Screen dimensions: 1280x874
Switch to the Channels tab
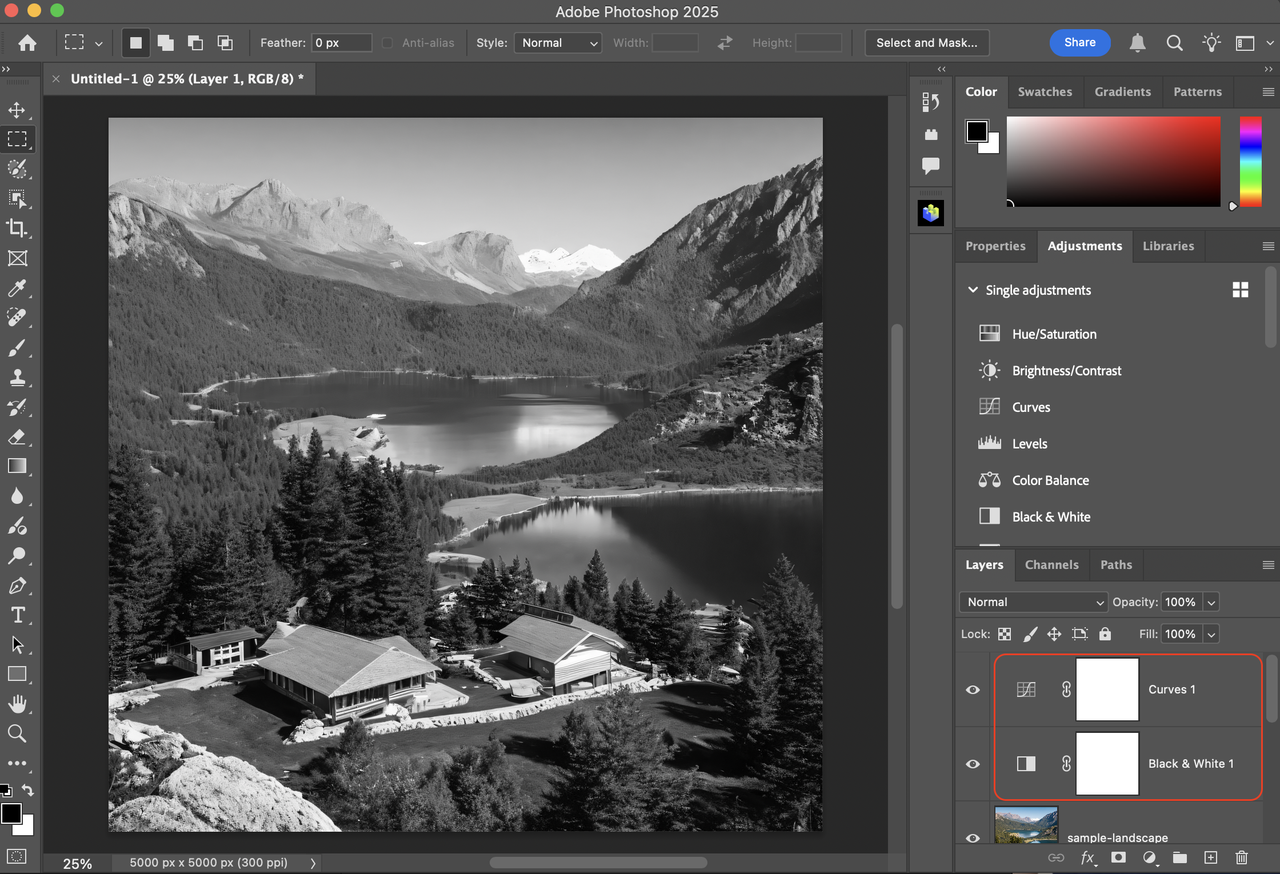tap(1052, 565)
